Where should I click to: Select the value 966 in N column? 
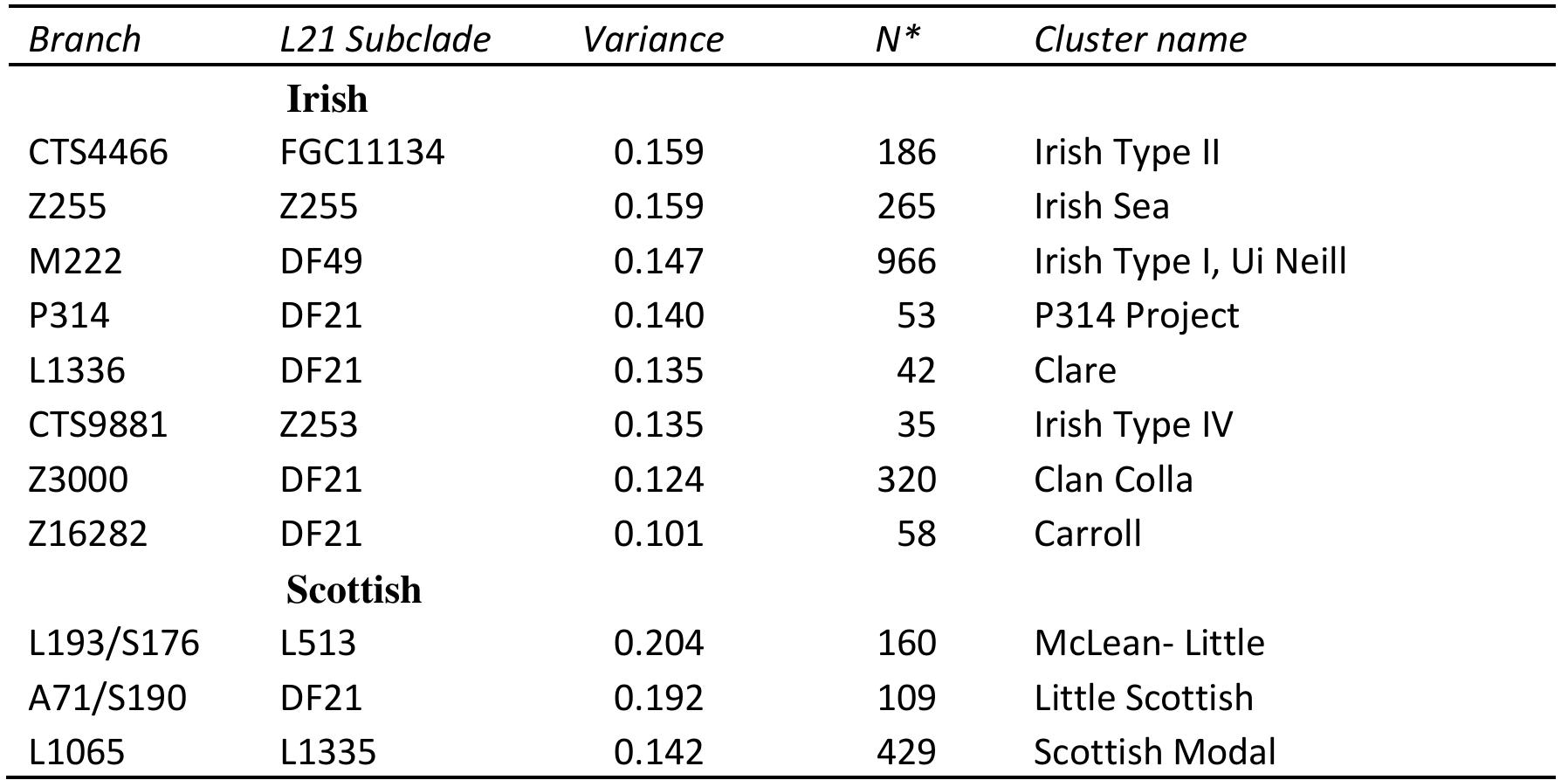[x=906, y=261]
